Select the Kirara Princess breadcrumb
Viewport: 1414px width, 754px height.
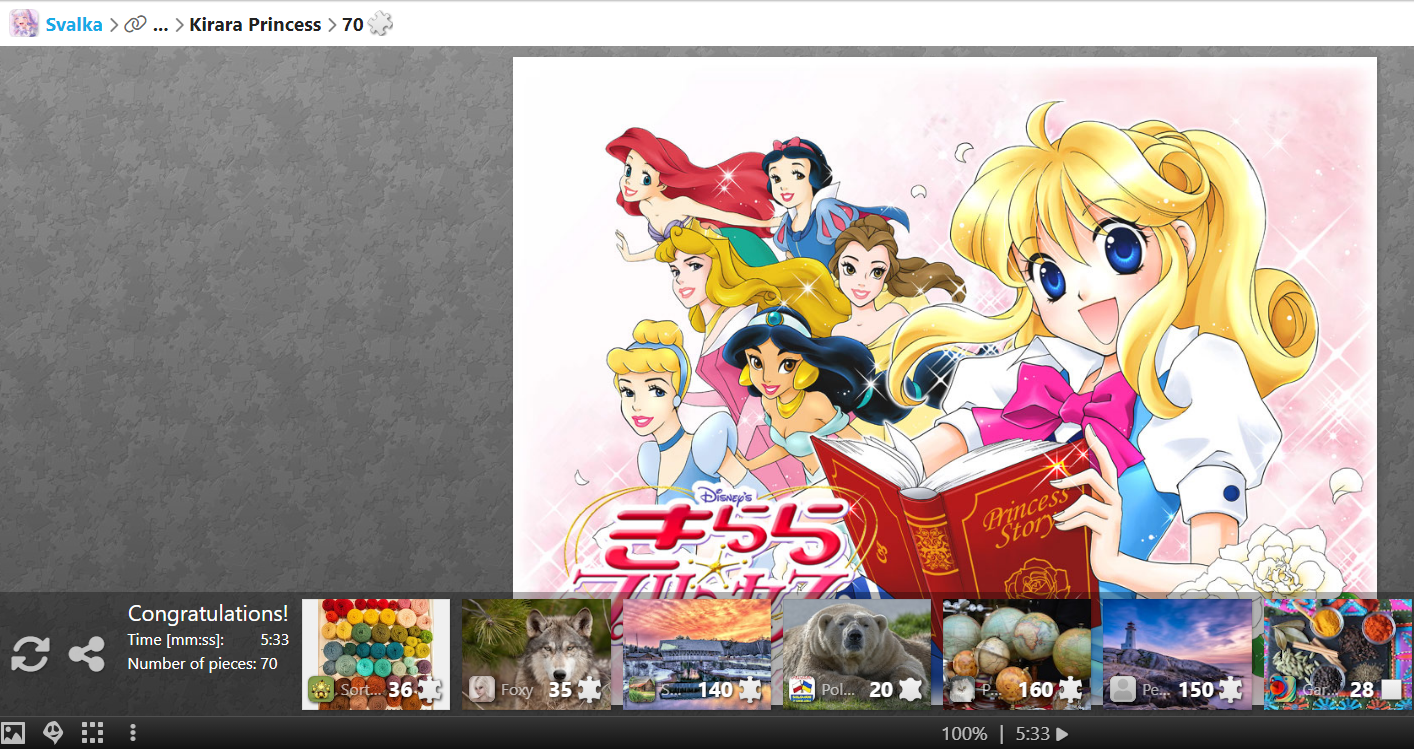[x=255, y=24]
